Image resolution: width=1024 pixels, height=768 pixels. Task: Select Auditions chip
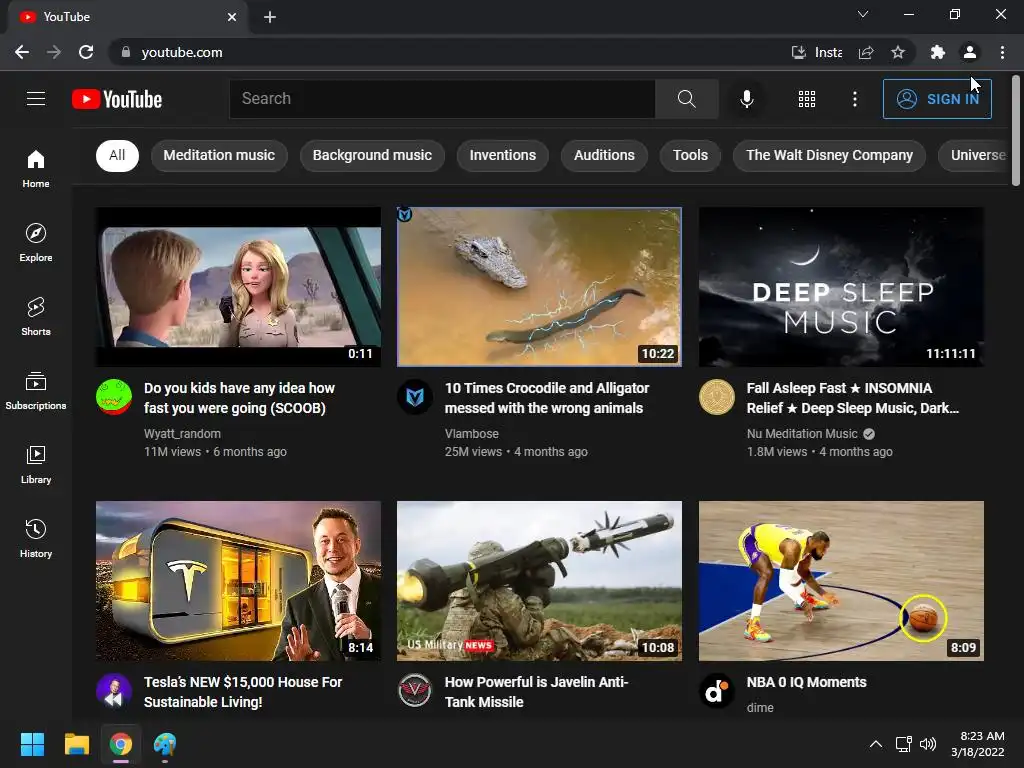click(x=604, y=155)
